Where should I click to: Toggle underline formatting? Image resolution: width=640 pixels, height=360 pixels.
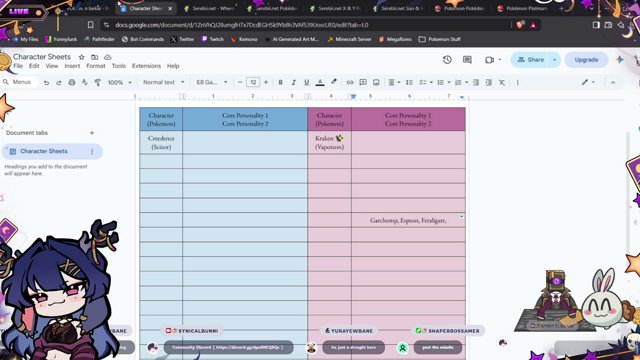pyautogui.click(x=307, y=82)
